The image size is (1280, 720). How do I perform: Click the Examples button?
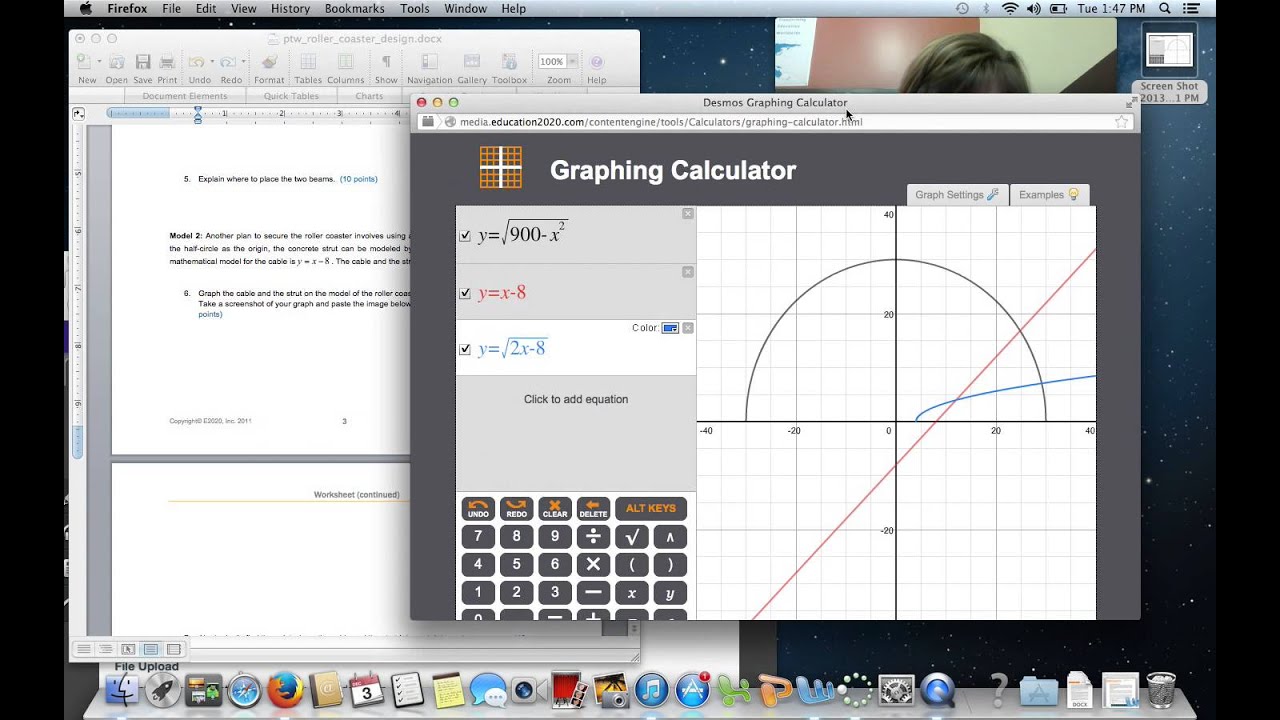[x=1049, y=195]
